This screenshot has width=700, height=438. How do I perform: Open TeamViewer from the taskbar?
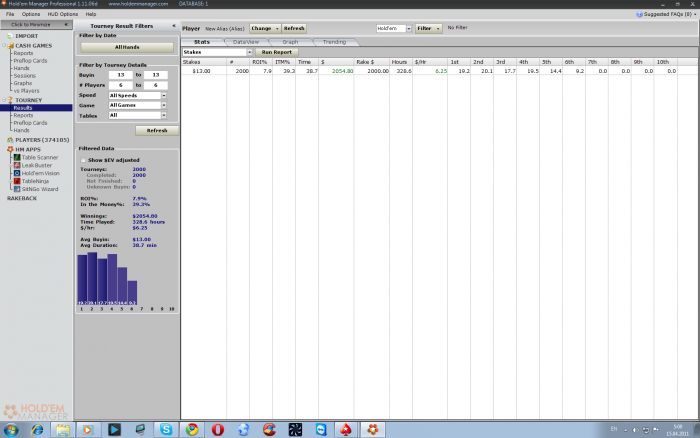point(321,430)
